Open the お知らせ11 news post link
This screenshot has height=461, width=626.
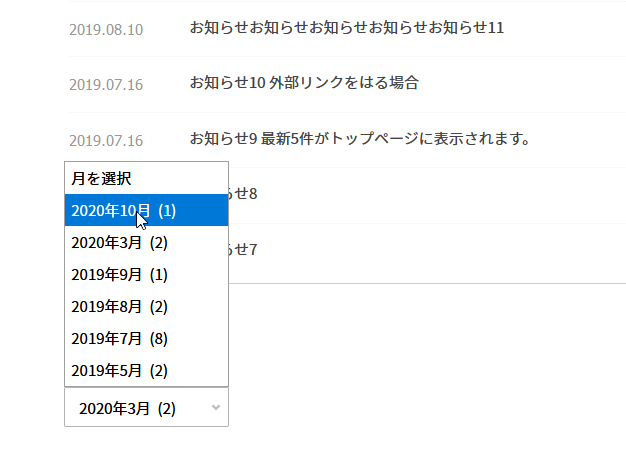(x=346, y=28)
